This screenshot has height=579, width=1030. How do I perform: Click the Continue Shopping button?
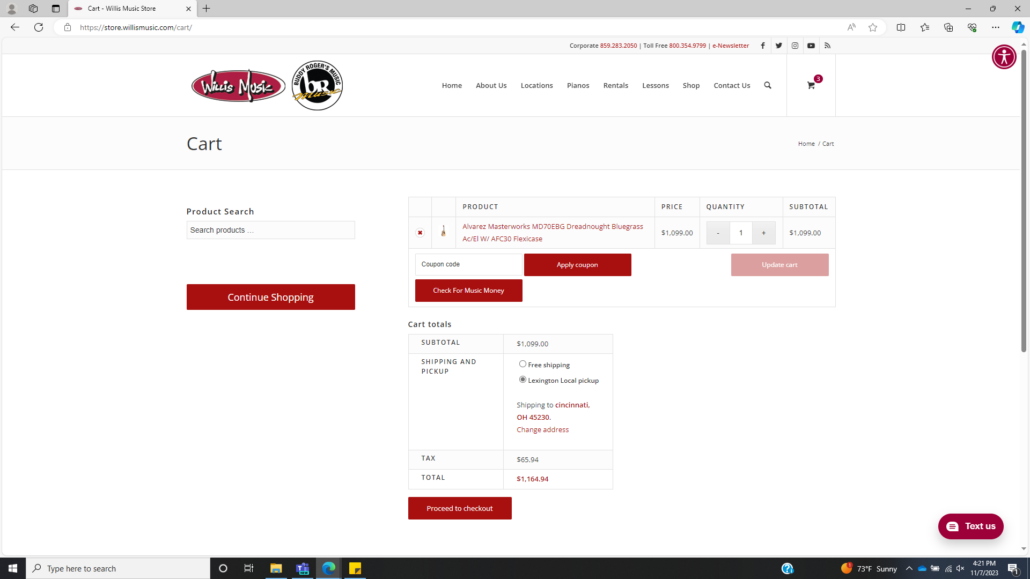(x=271, y=297)
